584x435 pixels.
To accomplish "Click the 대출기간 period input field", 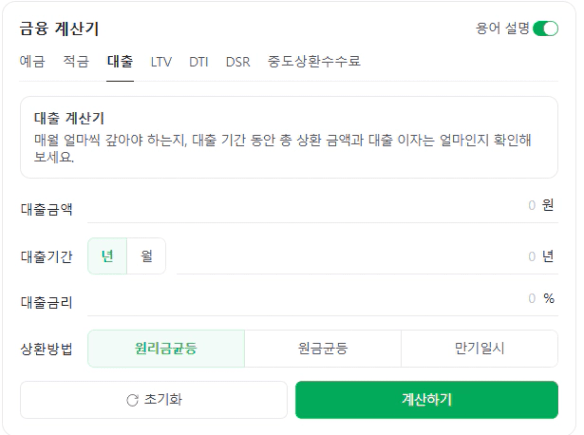I will pos(367,257).
